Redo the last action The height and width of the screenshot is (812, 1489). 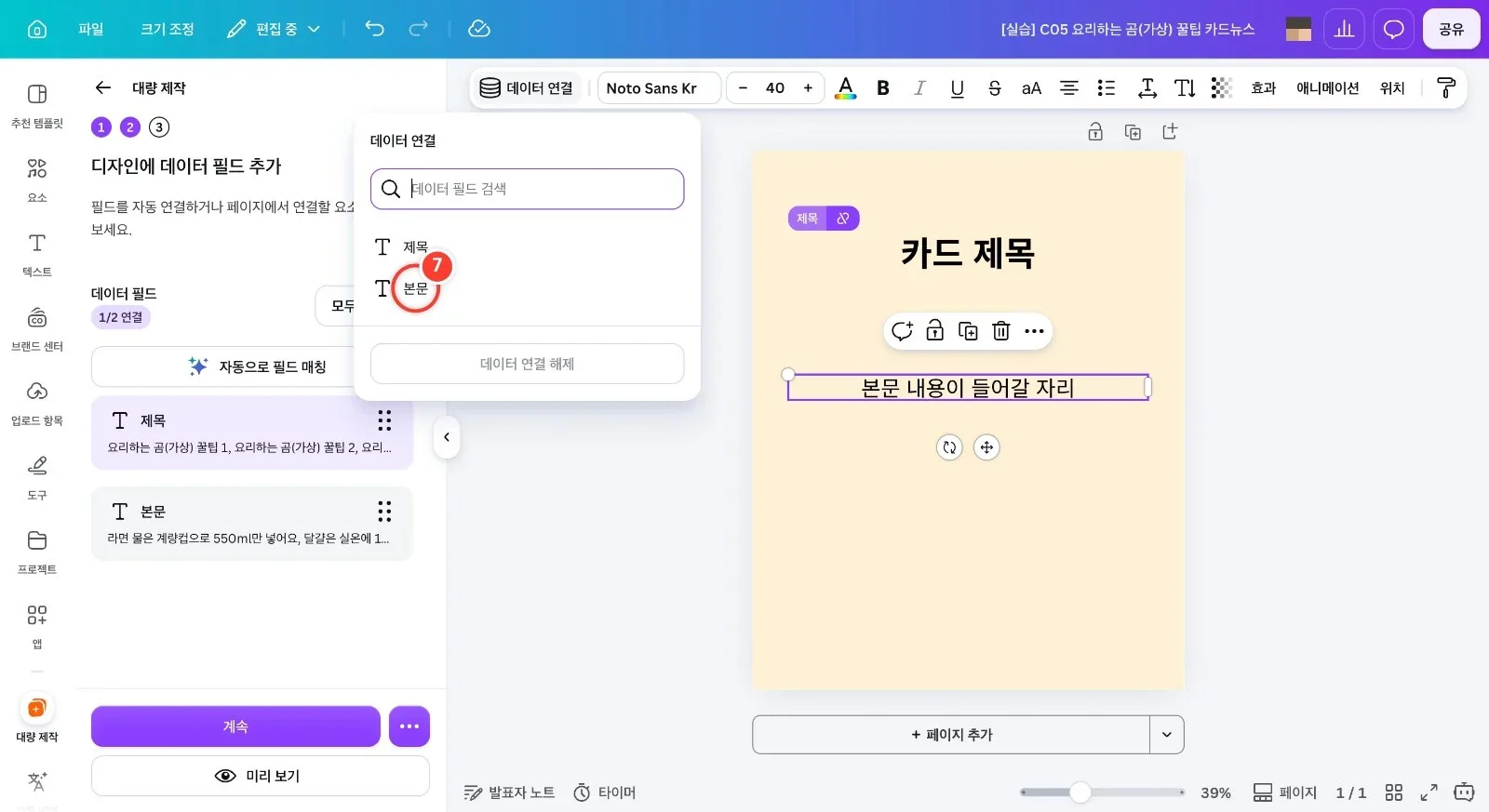419,29
